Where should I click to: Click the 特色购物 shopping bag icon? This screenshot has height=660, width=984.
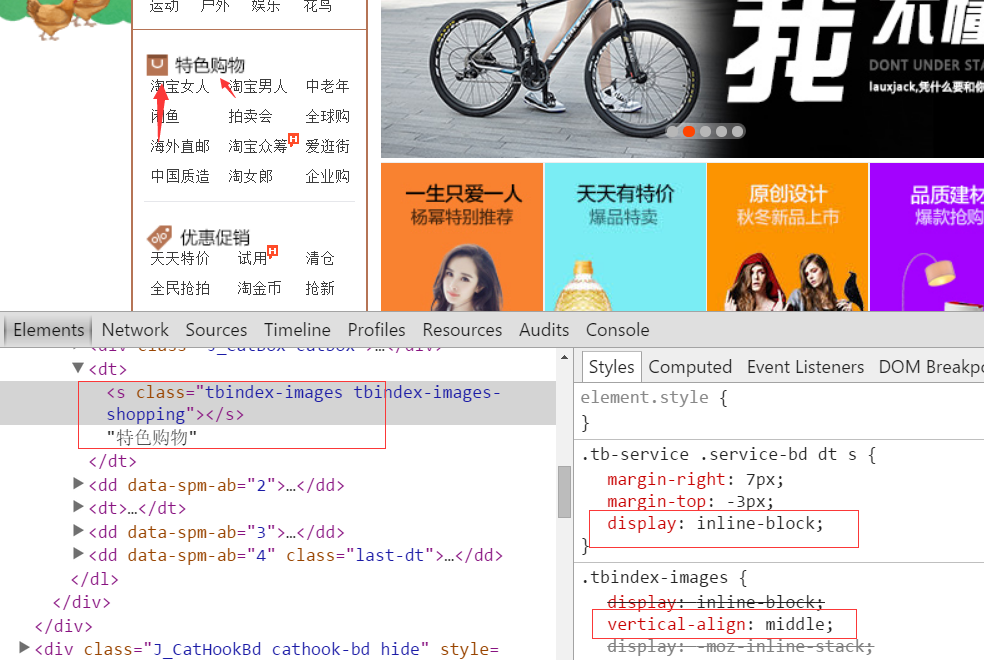[157, 65]
